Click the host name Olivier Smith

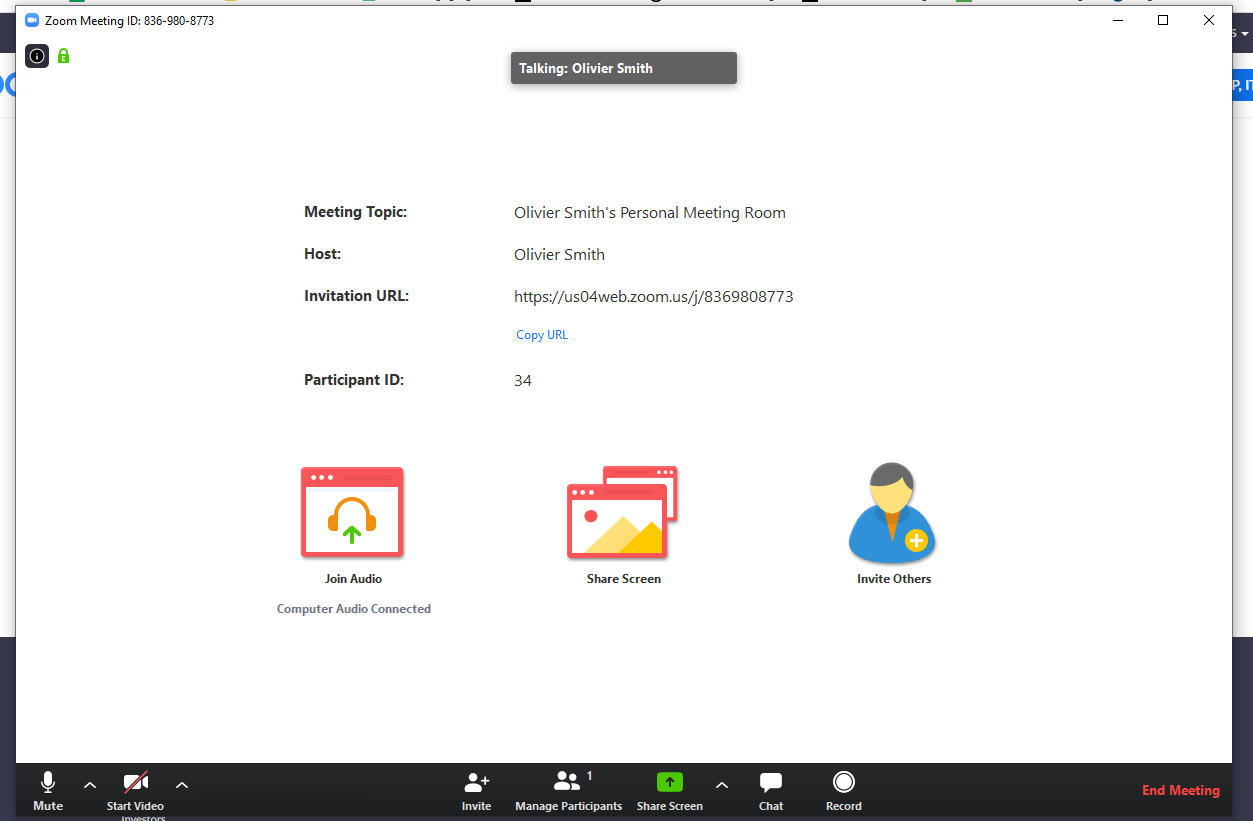click(x=559, y=255)
